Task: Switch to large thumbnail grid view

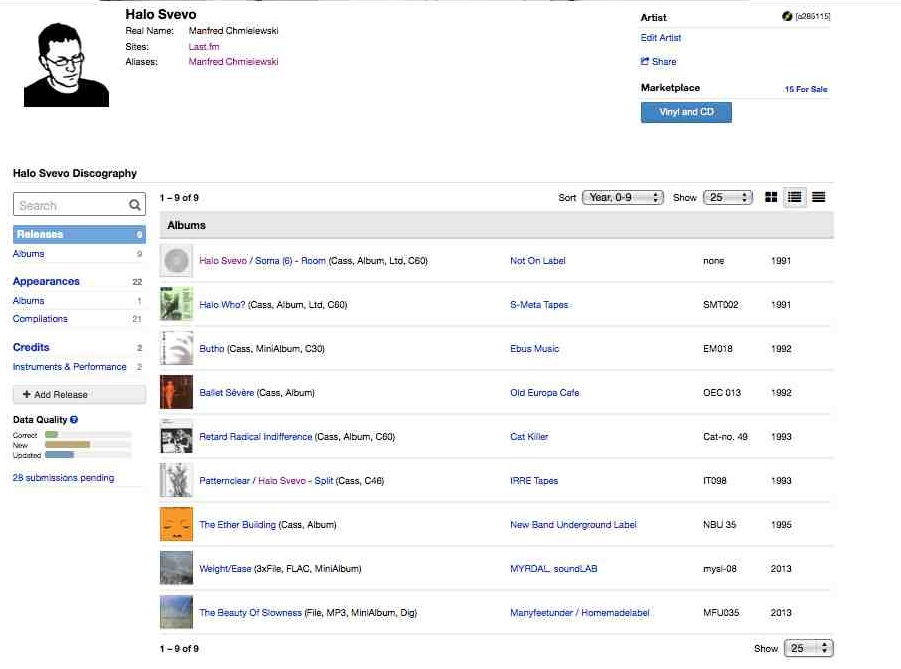Action: click(x=771, y=197)
